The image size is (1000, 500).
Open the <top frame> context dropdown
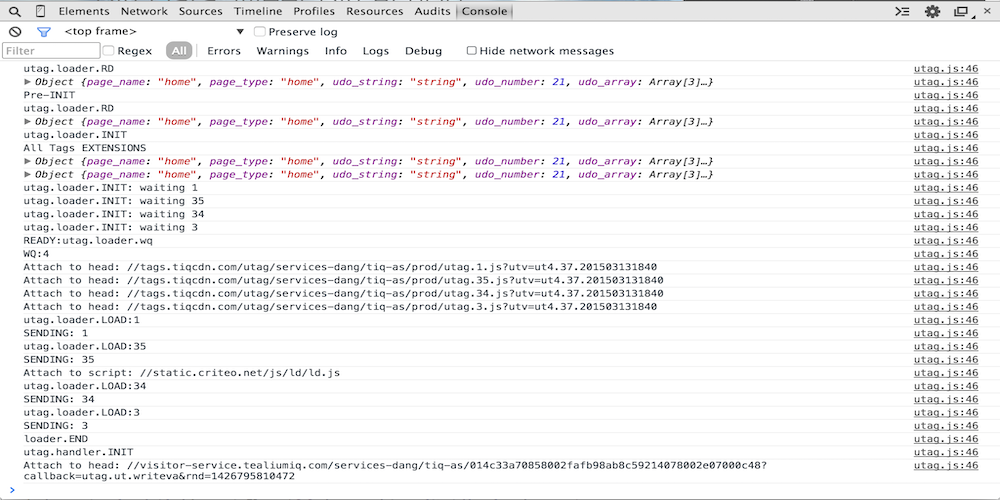coord(154,31)
